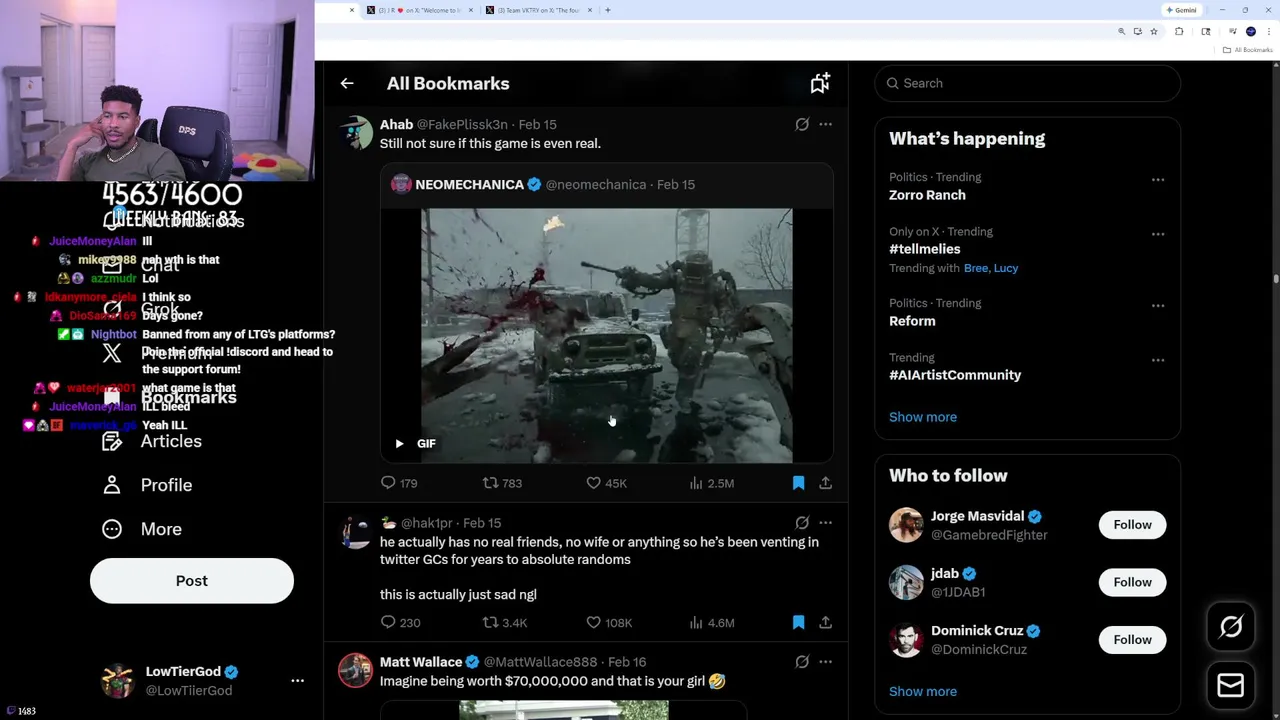Open Jorge Masvidal's profile avatar
Viewport: 1280px width, 720px height.
pyautogui.click(x=906, y=525)
